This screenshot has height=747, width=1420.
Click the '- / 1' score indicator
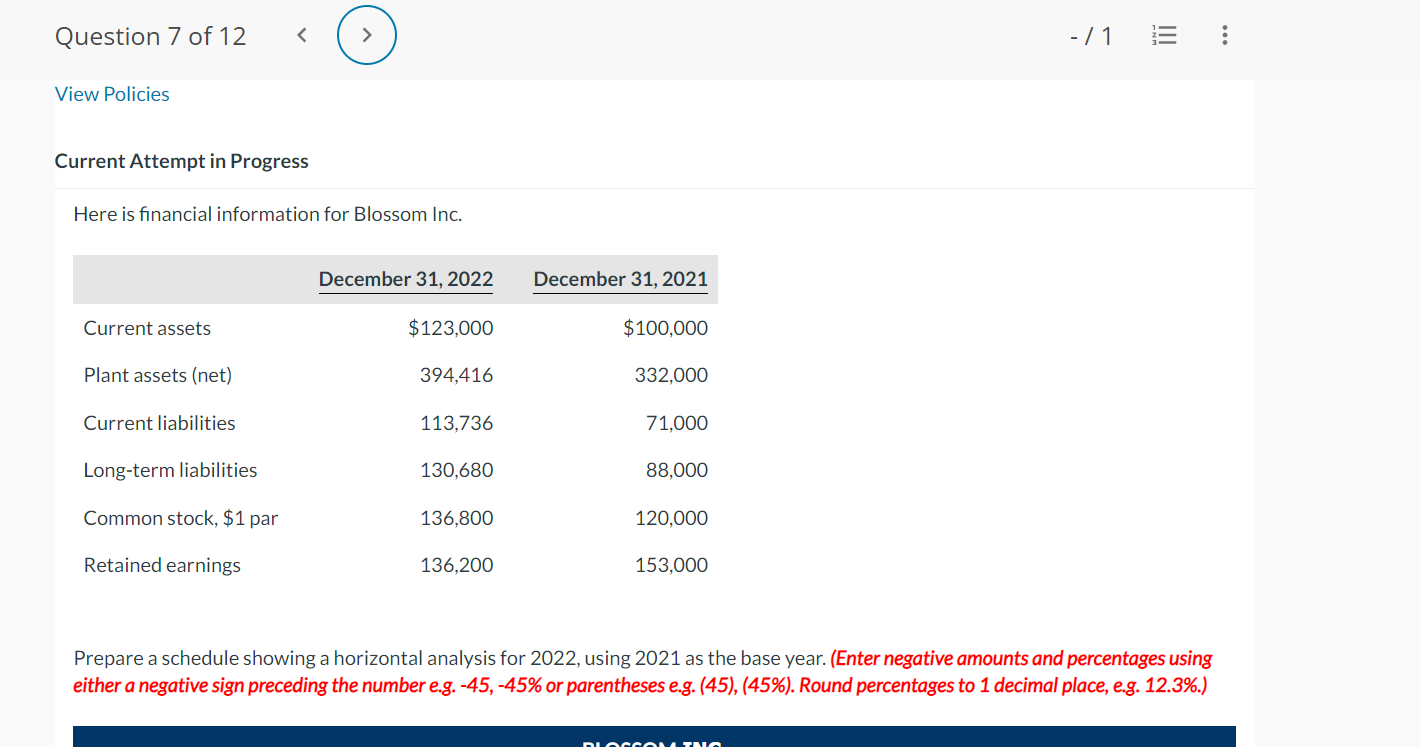(x=1091, y=35)
